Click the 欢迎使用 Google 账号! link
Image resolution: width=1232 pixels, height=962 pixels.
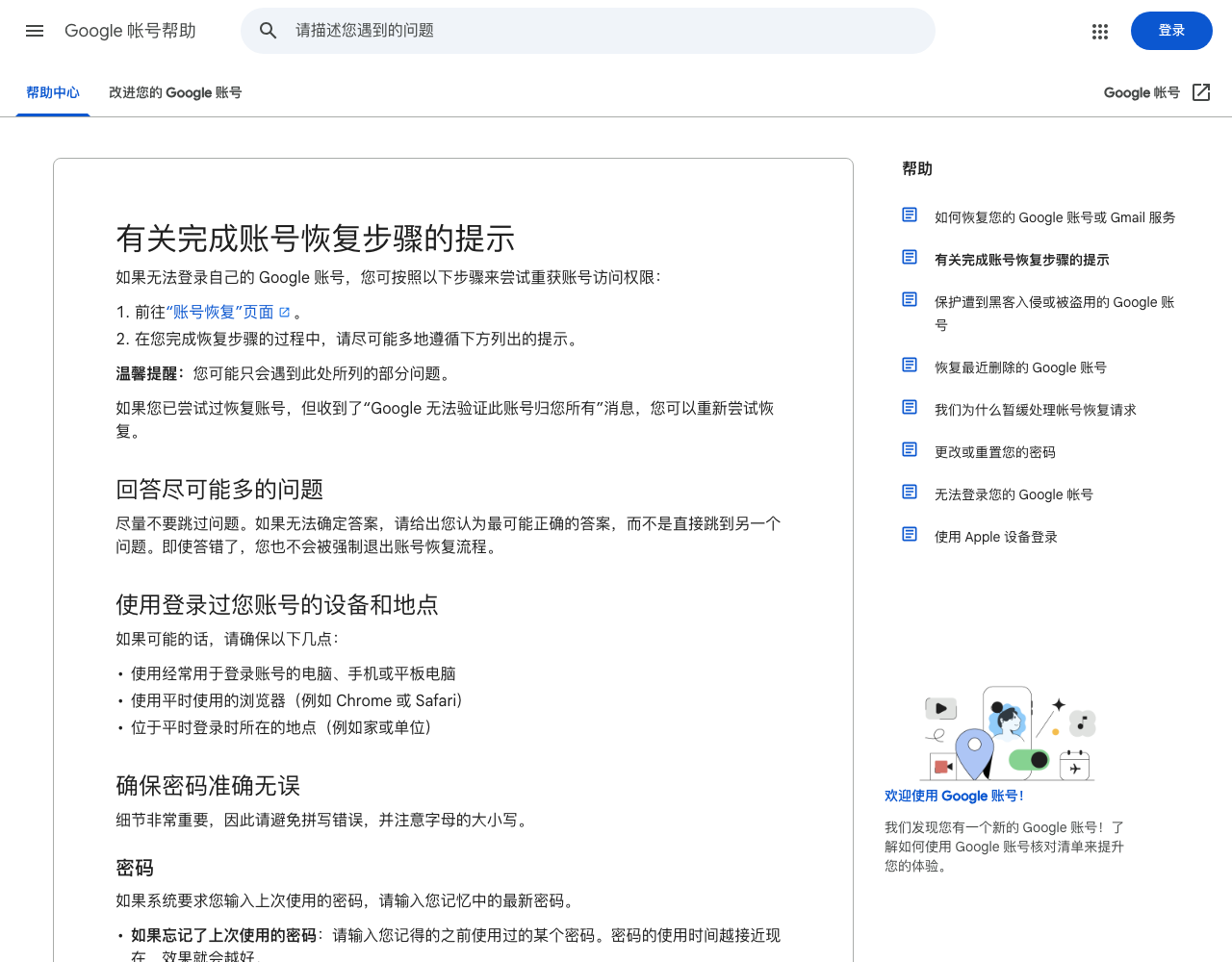coord(955,796)
